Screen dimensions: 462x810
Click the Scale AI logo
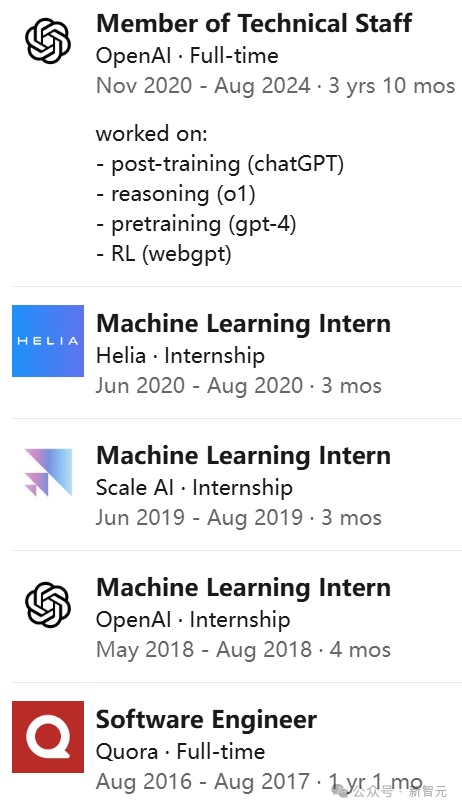click(48, 473)
